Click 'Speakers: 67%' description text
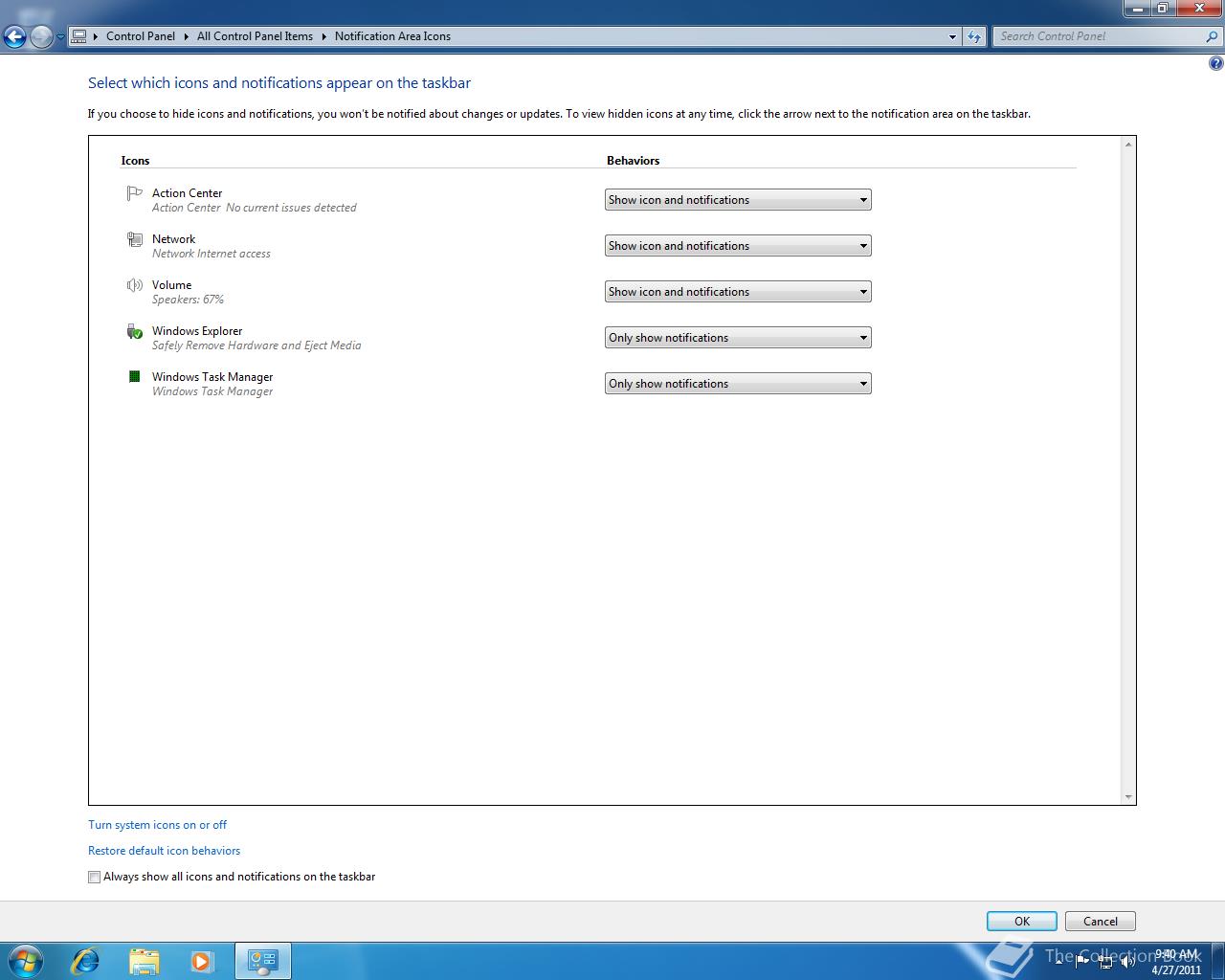The image size is (1225, 980). [188, 300]
